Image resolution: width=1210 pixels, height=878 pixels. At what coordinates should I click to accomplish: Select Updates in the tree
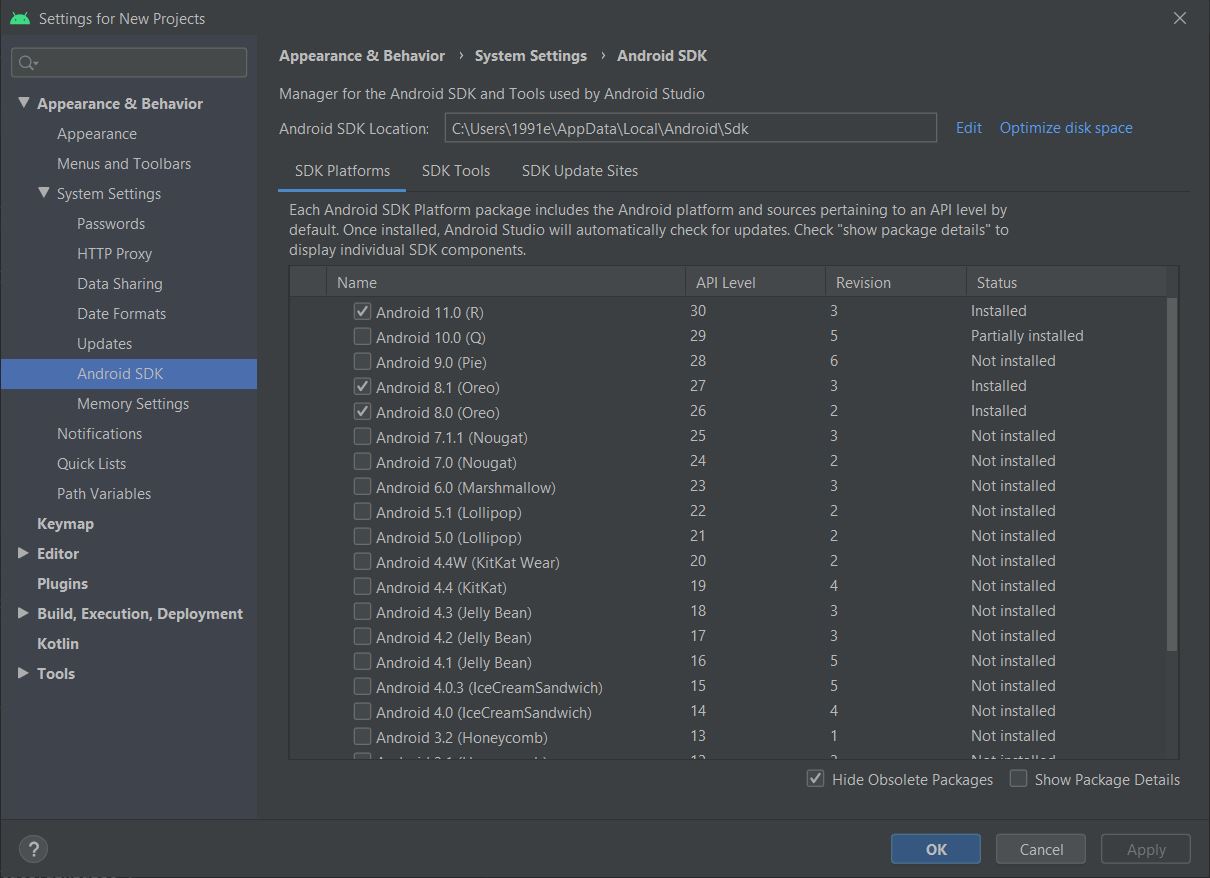click(x=104, y=344)
